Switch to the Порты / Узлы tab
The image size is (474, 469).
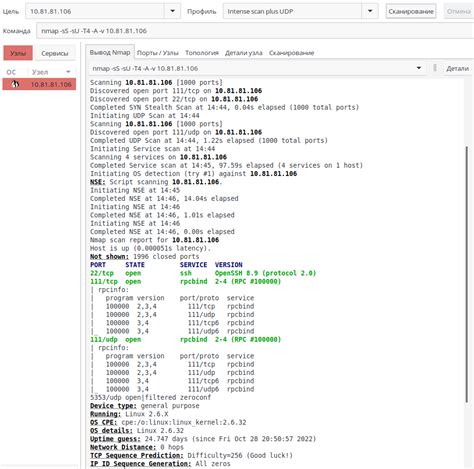tap(158, 53)
